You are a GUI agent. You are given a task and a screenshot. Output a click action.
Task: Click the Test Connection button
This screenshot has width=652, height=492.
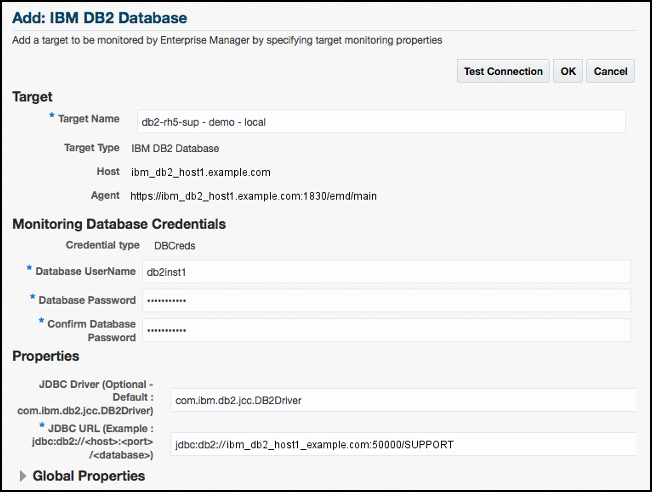(503, 71)
